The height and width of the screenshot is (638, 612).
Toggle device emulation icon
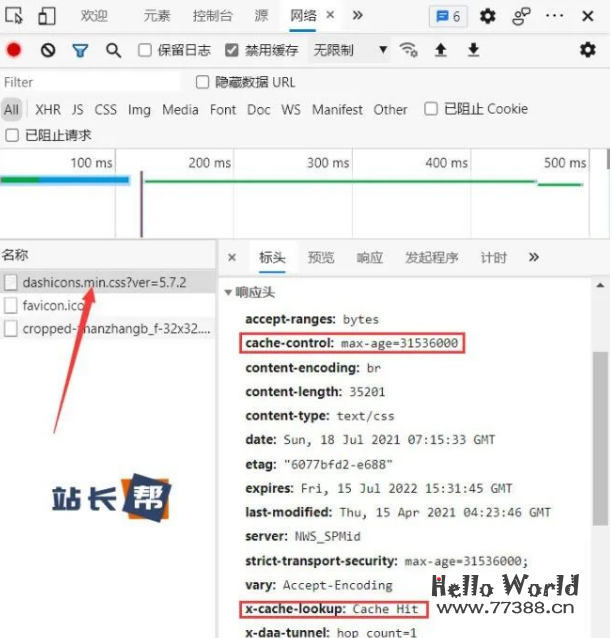47,16
